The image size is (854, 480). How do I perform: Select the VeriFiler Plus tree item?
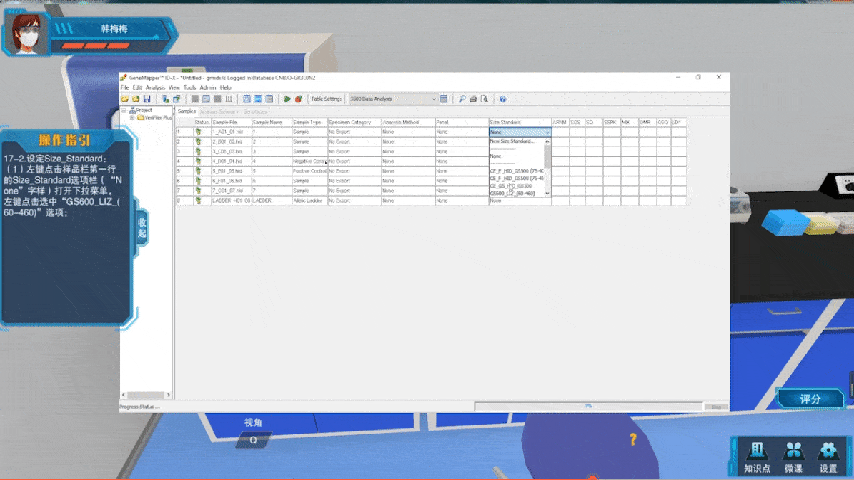158,118
